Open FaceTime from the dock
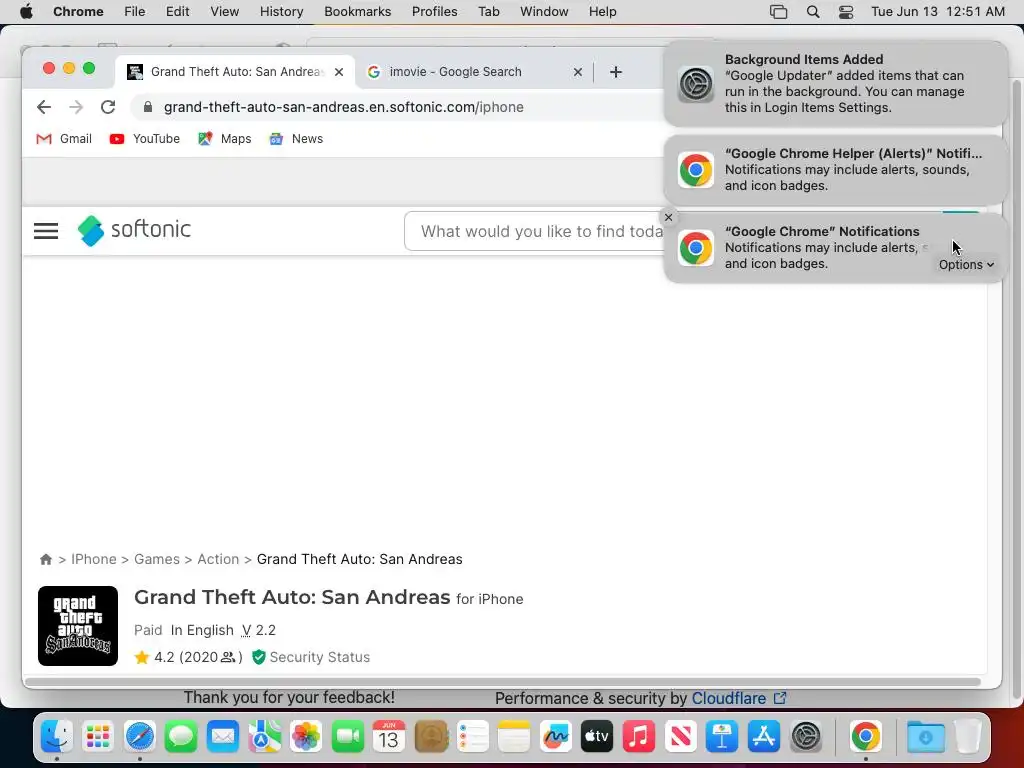The image size is (1024, 768). click(x=347, y=737)
